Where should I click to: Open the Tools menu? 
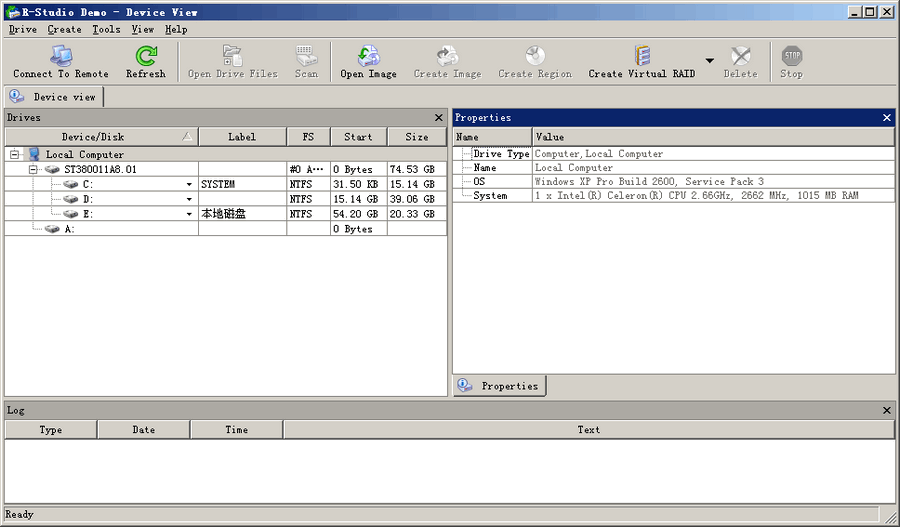coord(106,30)
